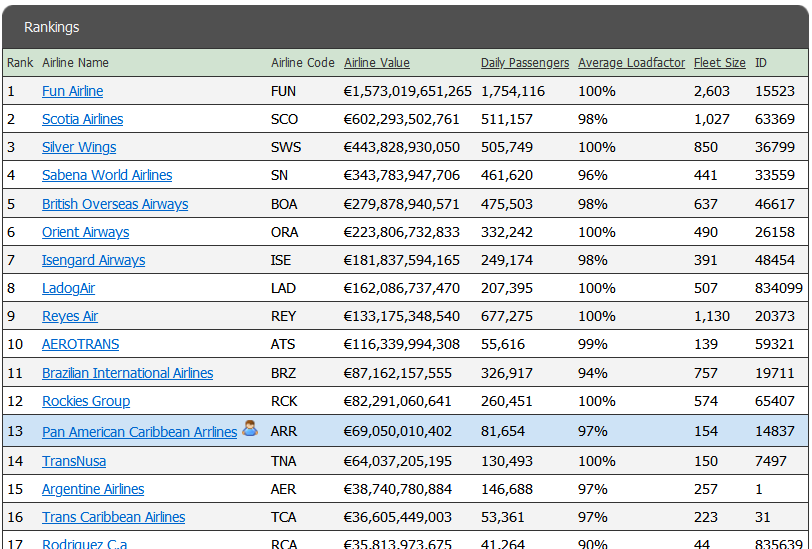The height and width of the screenshot is (549, 812).
Task: Open British Overseas Airways details
Action: [115, 204]
